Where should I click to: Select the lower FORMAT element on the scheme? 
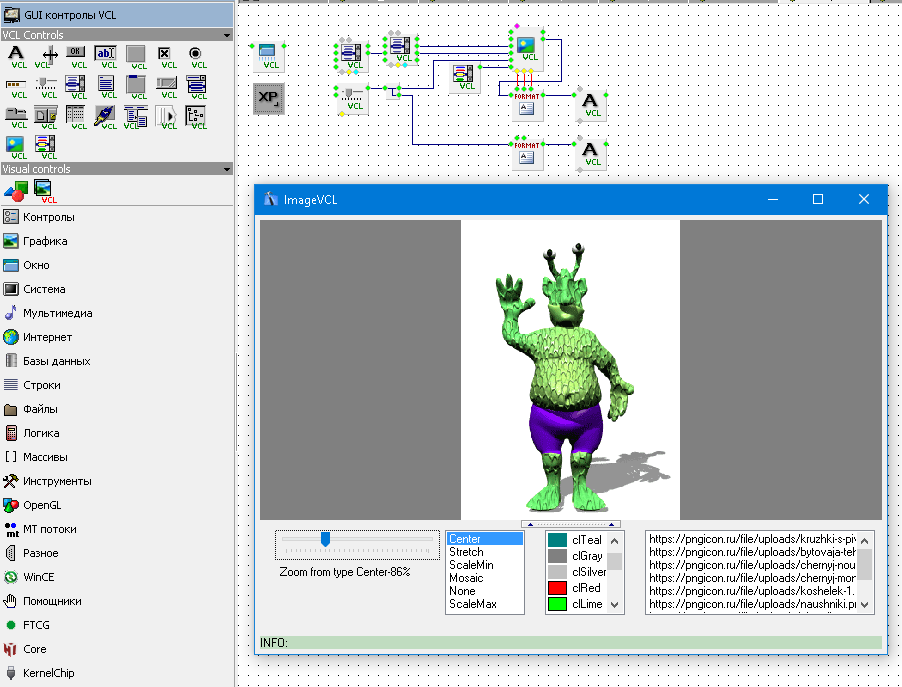coord(527,154)
